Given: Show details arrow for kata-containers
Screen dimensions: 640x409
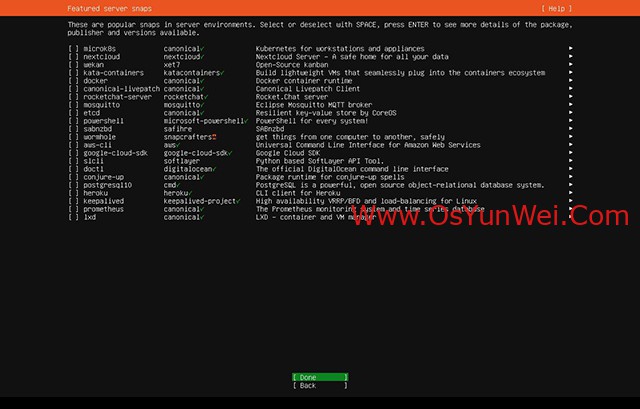Looking at the screenshot, I should [570, 72].
